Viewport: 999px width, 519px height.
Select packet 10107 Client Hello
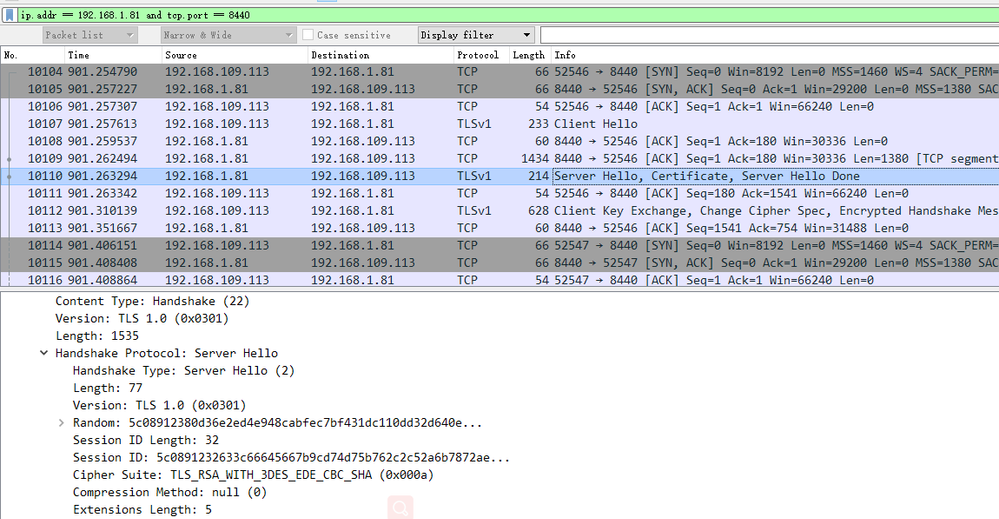point(500,124)
